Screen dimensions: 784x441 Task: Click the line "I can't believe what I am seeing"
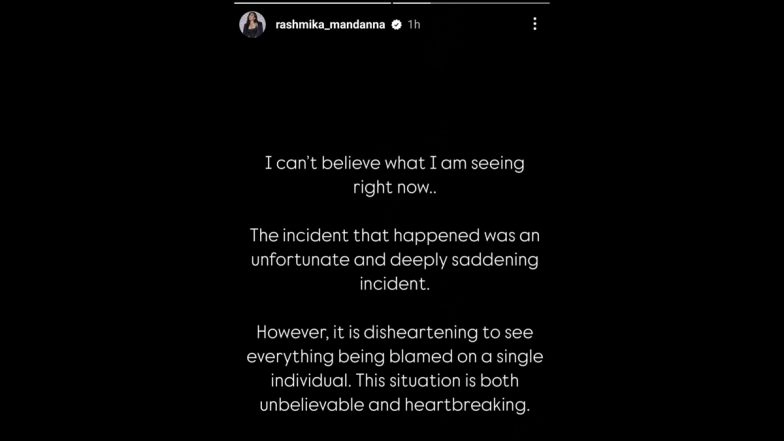click(x=394, y=163)
